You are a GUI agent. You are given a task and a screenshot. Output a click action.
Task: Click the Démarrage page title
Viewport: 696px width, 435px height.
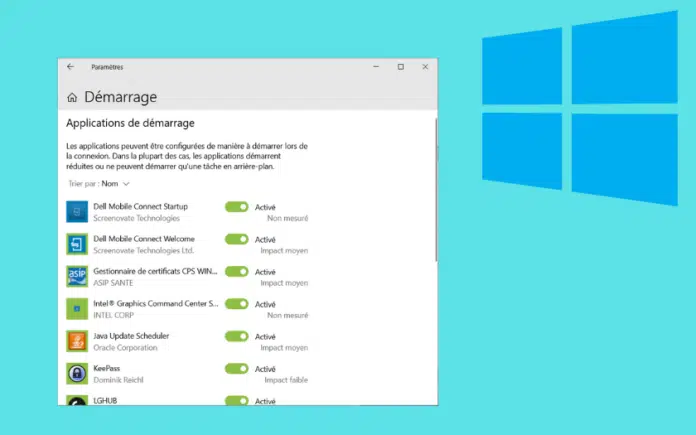121,97
